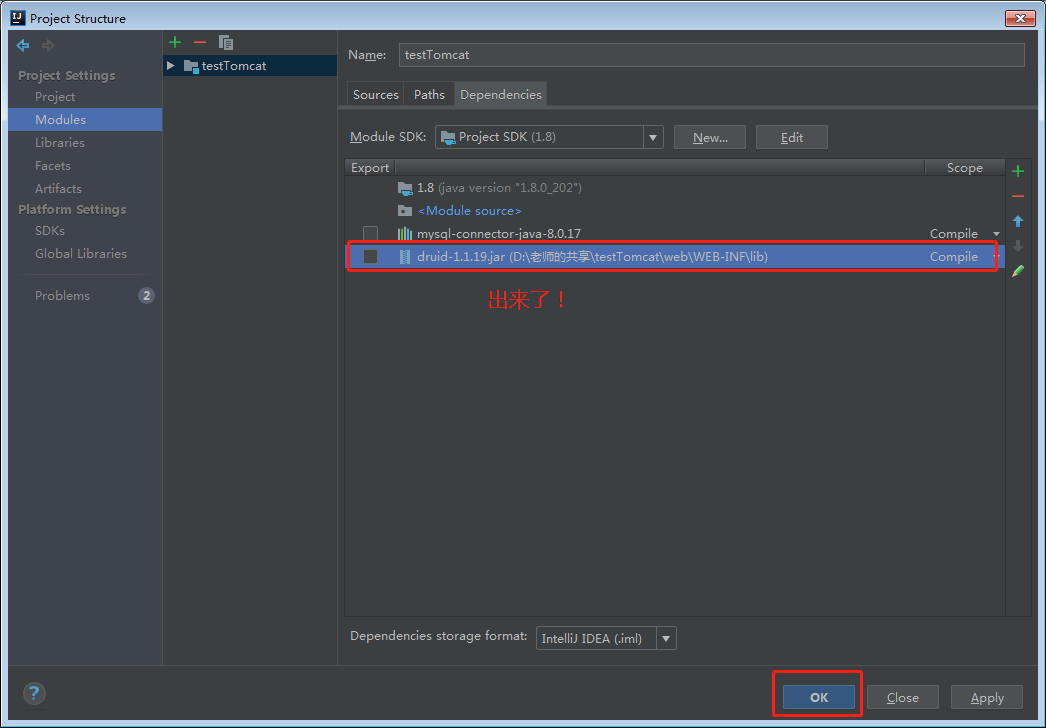Open Artifacts in the sidebar
This screenshot has width=1046, height=728.
[58, 189]
